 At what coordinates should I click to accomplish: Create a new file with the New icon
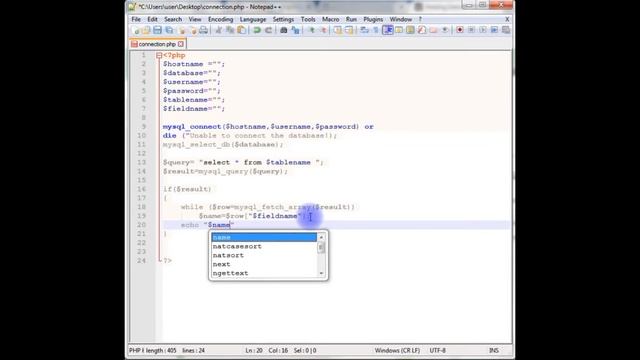click(x=136, y=30)
